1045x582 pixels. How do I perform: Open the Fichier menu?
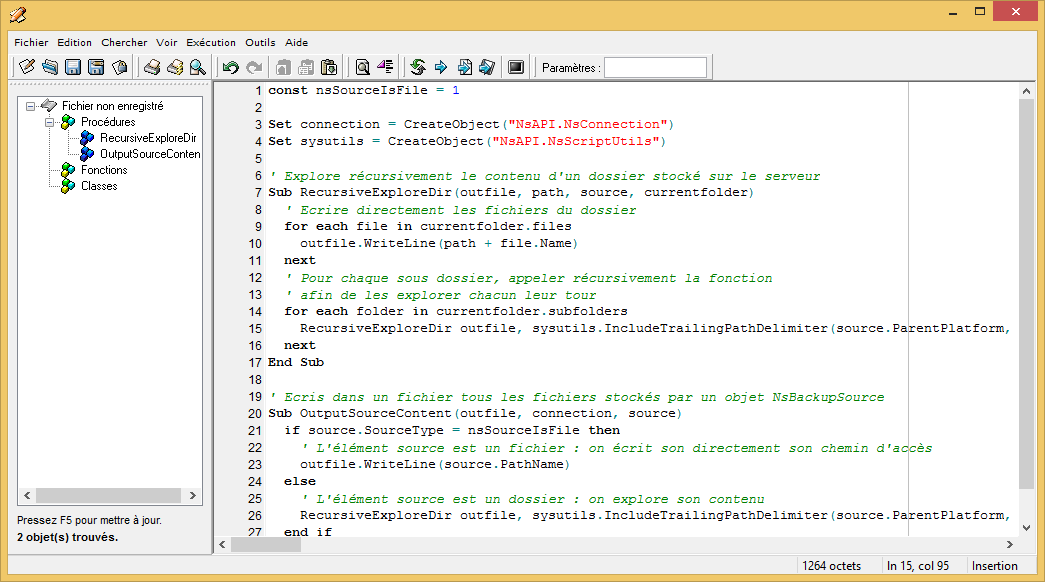pos(31,43)
